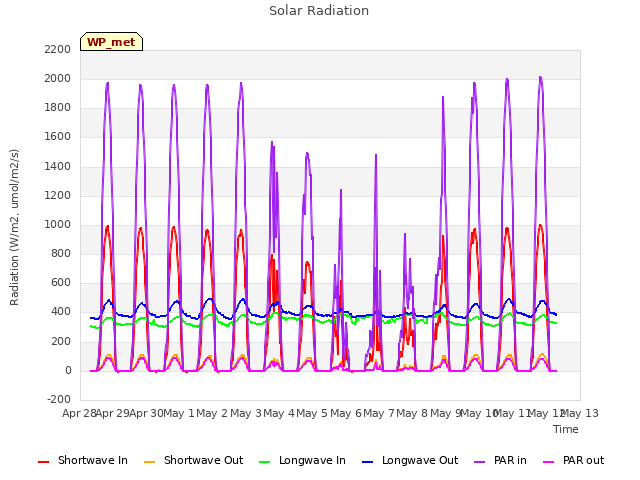Click the May 13 x-axis date label
The width and height of the screenshot is (640, 480).
[x=580, y=413]
